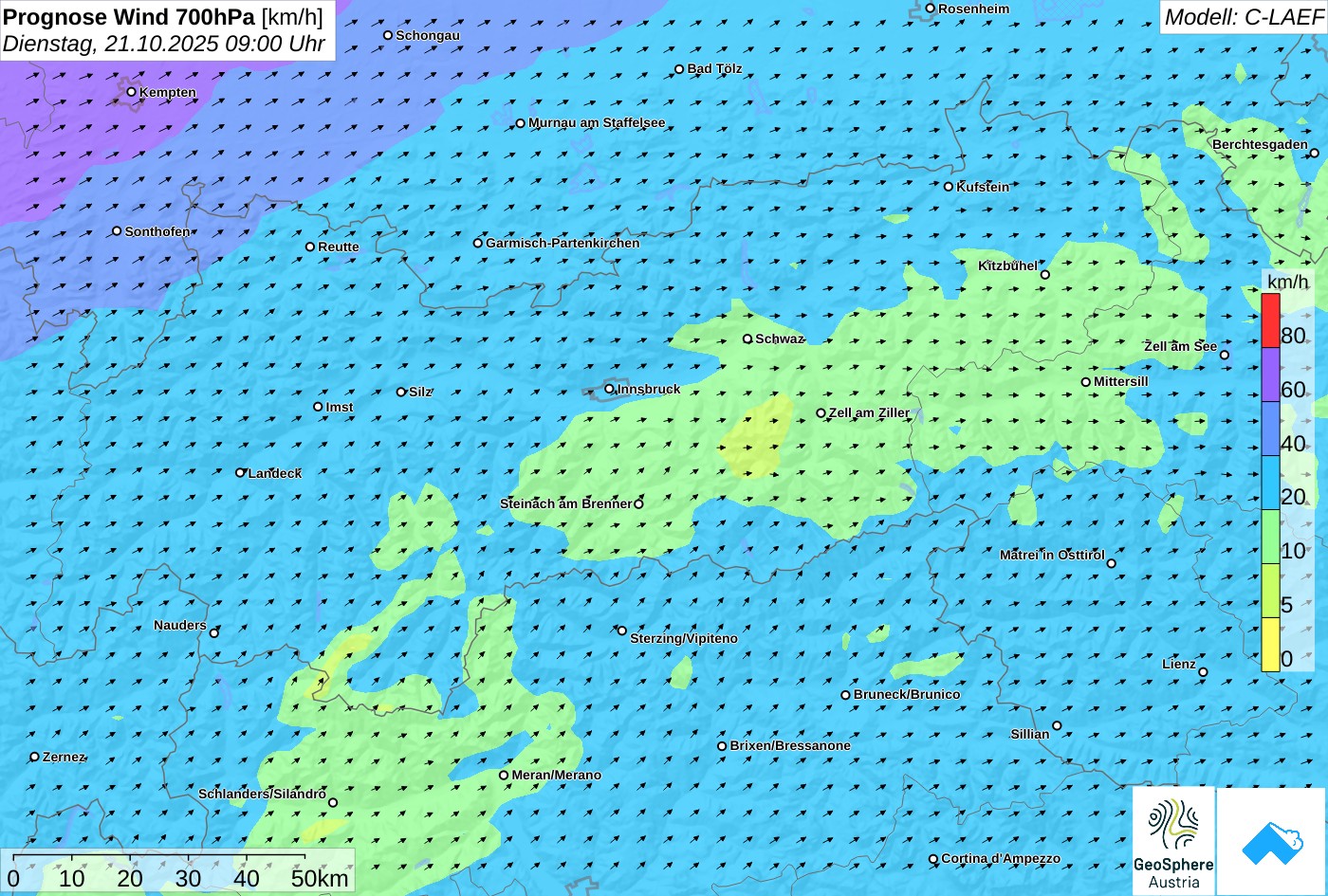The width and height of the screenshot is (1328, 896).
Task: Click the GeoSphere Austria logo
Action: pos(1173,841)
